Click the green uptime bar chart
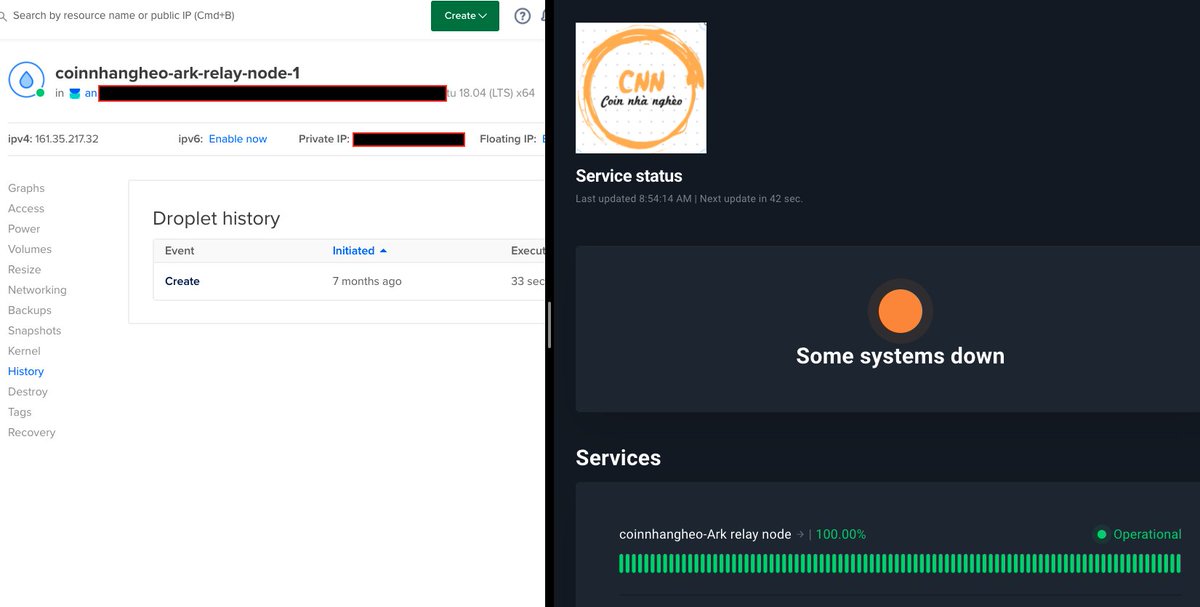The width and height of the screenshot is (1200, 607). [x=900, y=563]
